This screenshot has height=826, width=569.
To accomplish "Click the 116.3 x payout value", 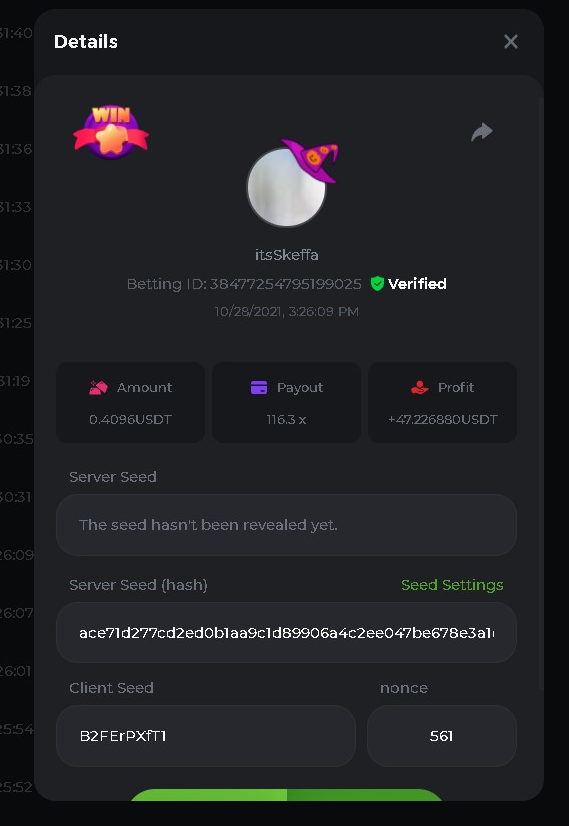I will click(286, 420).
